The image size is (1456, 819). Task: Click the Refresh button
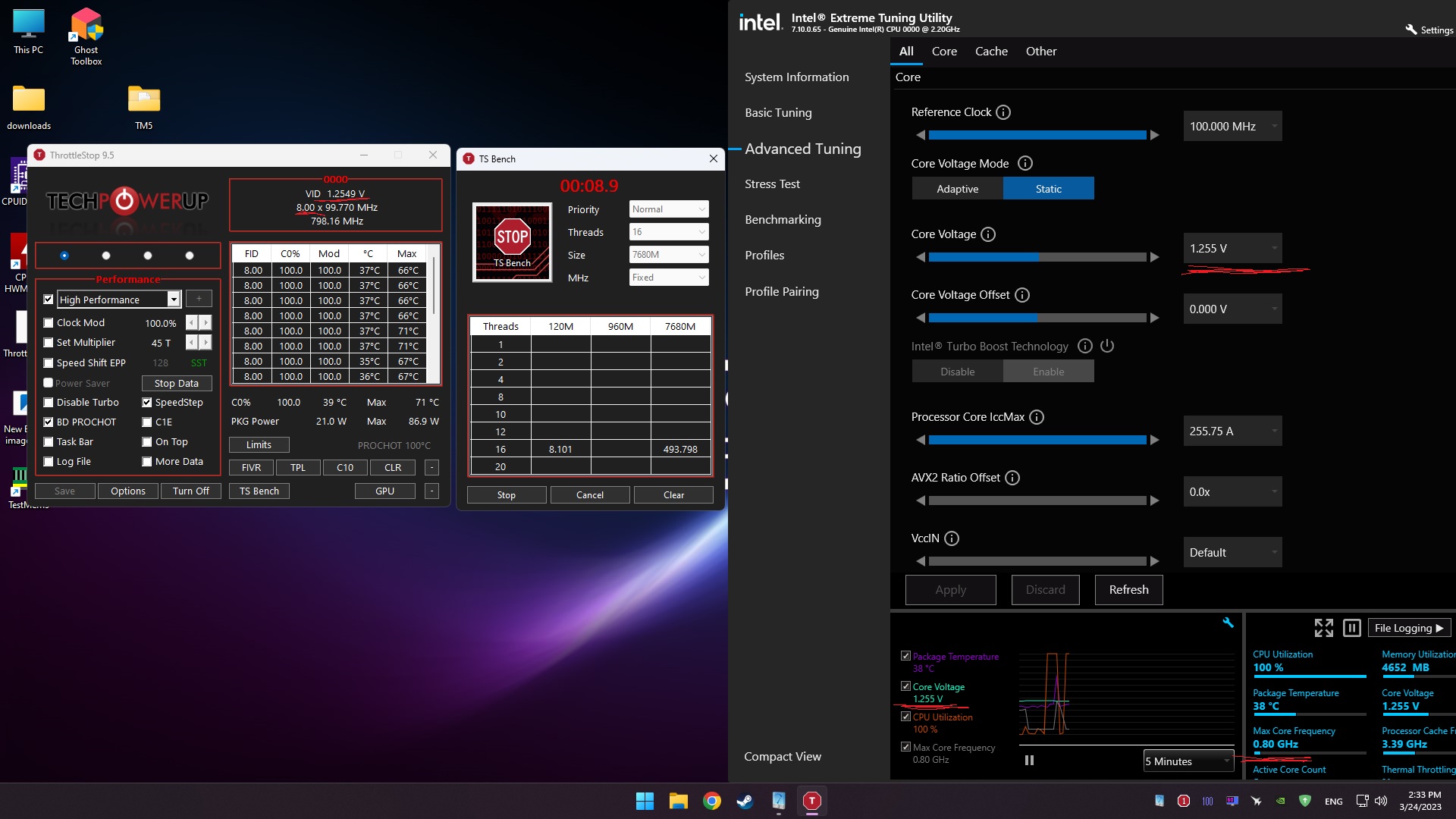(x=1128, y=590)
